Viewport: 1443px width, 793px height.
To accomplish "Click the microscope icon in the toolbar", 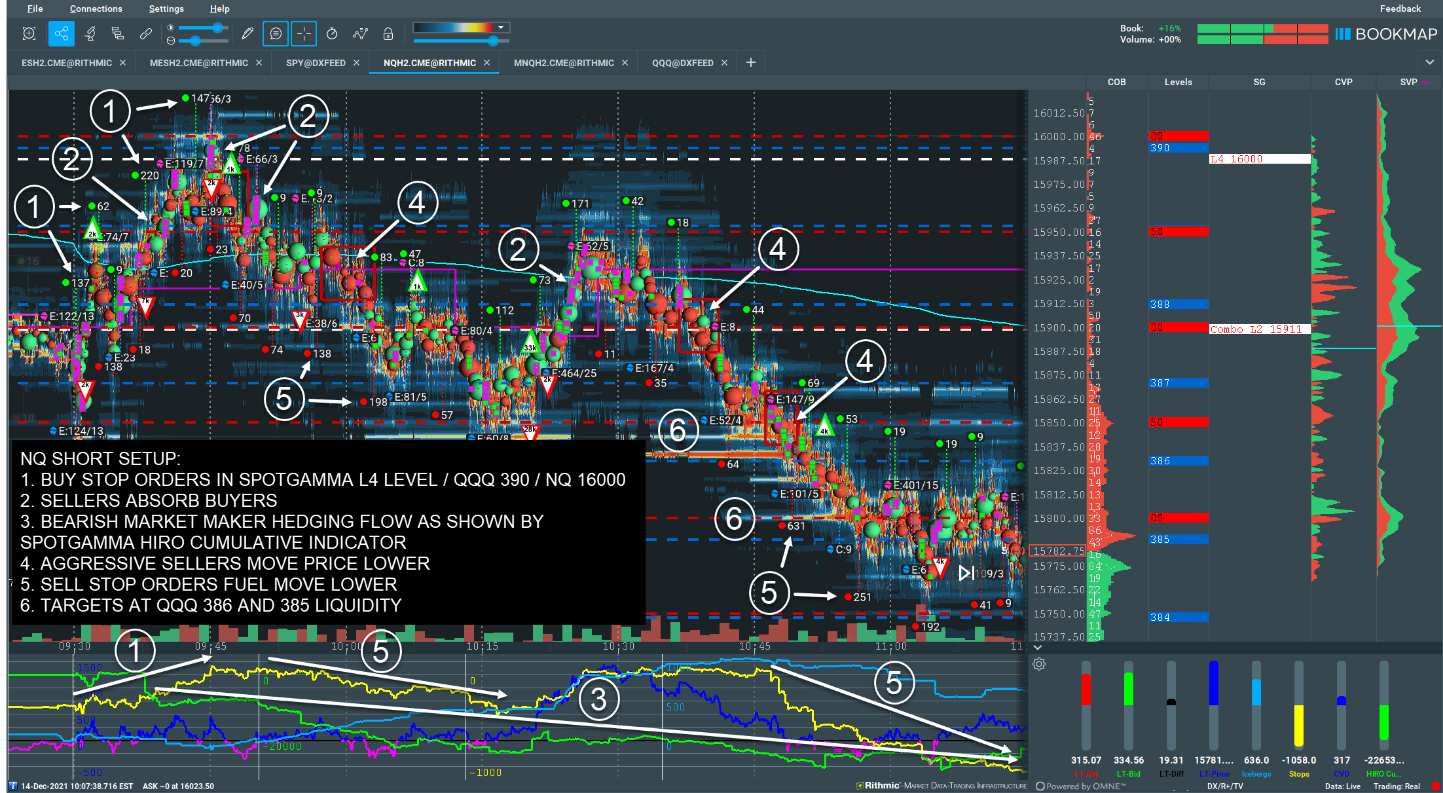I will [89, 33].
